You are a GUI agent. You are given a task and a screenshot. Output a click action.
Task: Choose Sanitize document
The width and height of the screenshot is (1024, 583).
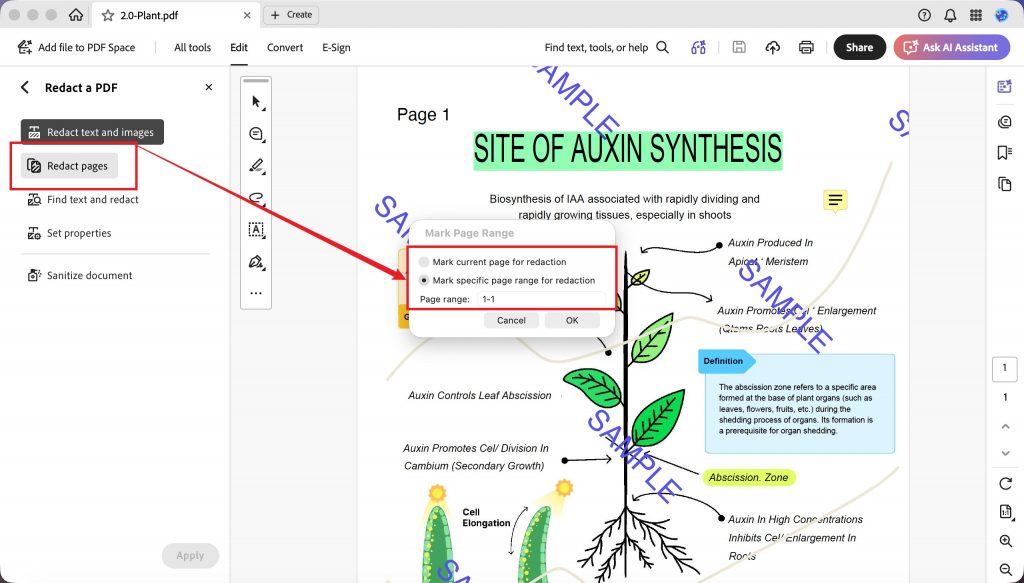(x=80, y=276)
